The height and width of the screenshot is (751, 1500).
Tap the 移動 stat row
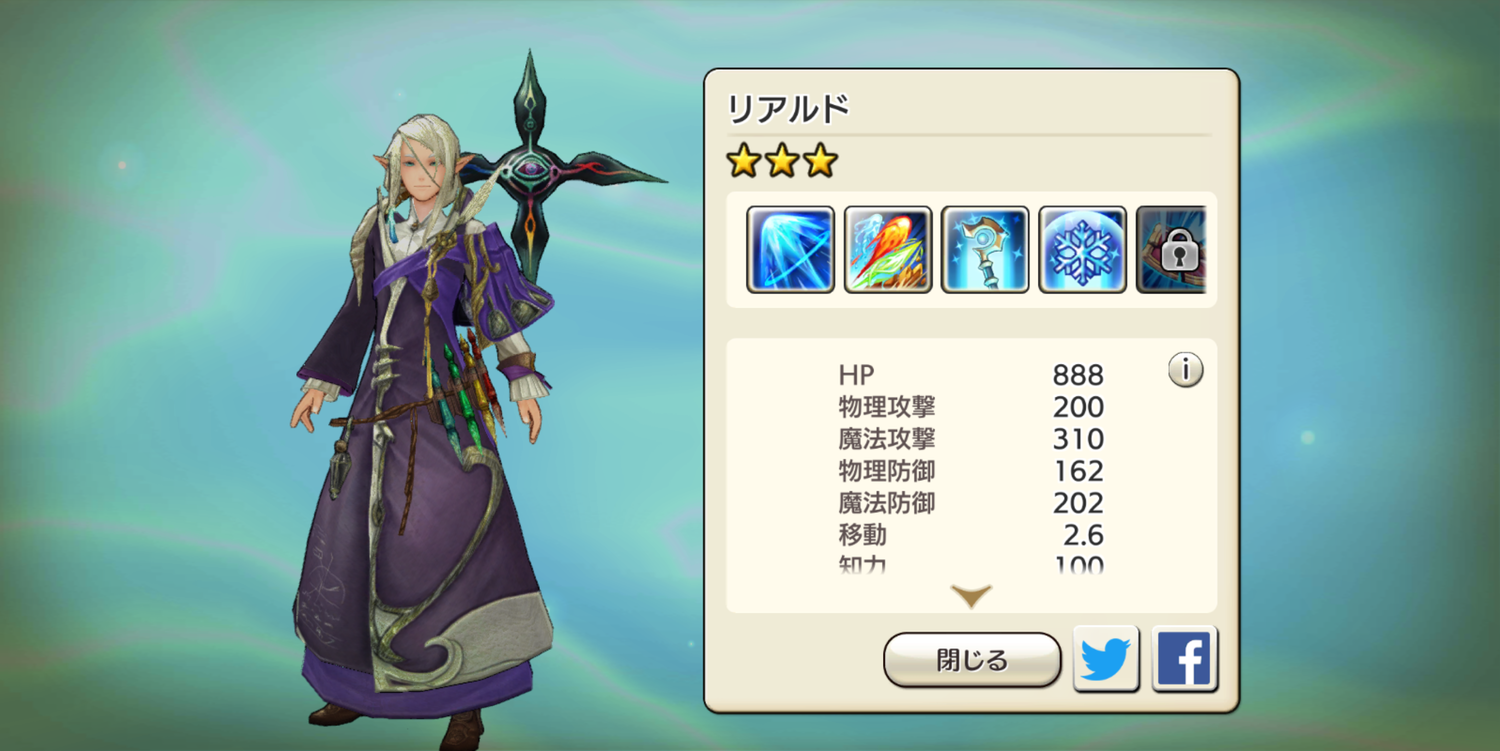[x=971, y=535]
